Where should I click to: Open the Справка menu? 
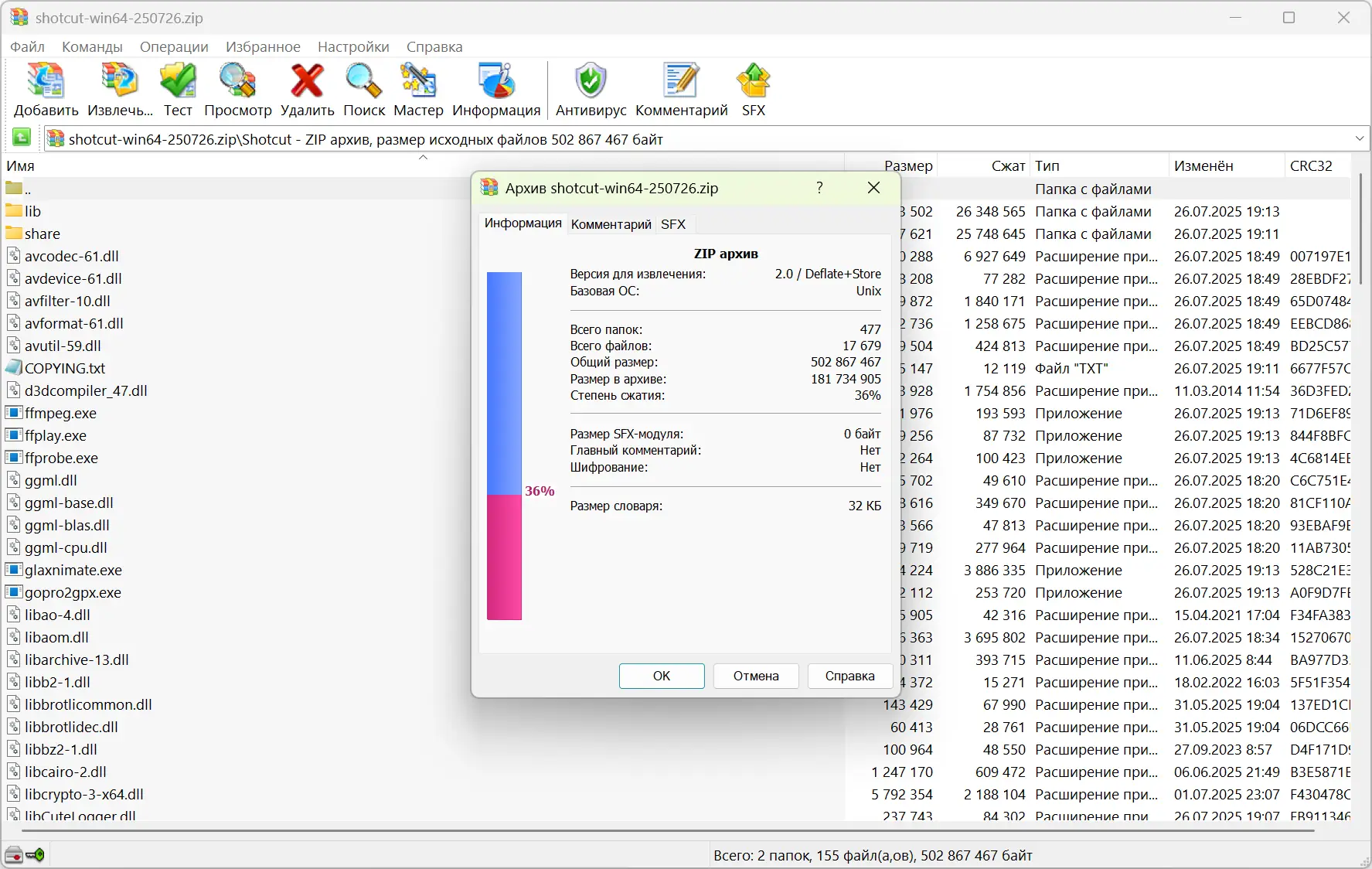(x=434, y=46)
